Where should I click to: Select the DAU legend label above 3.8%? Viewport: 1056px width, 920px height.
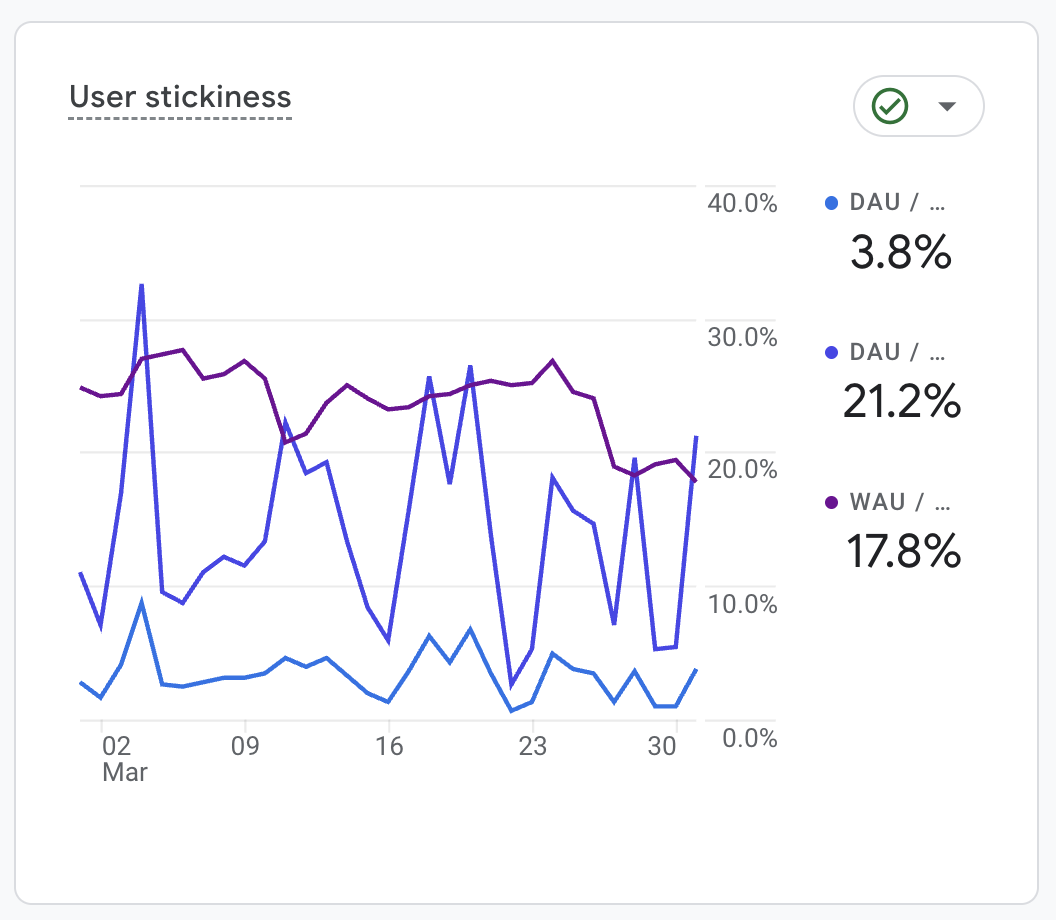[x=896, y=203]
